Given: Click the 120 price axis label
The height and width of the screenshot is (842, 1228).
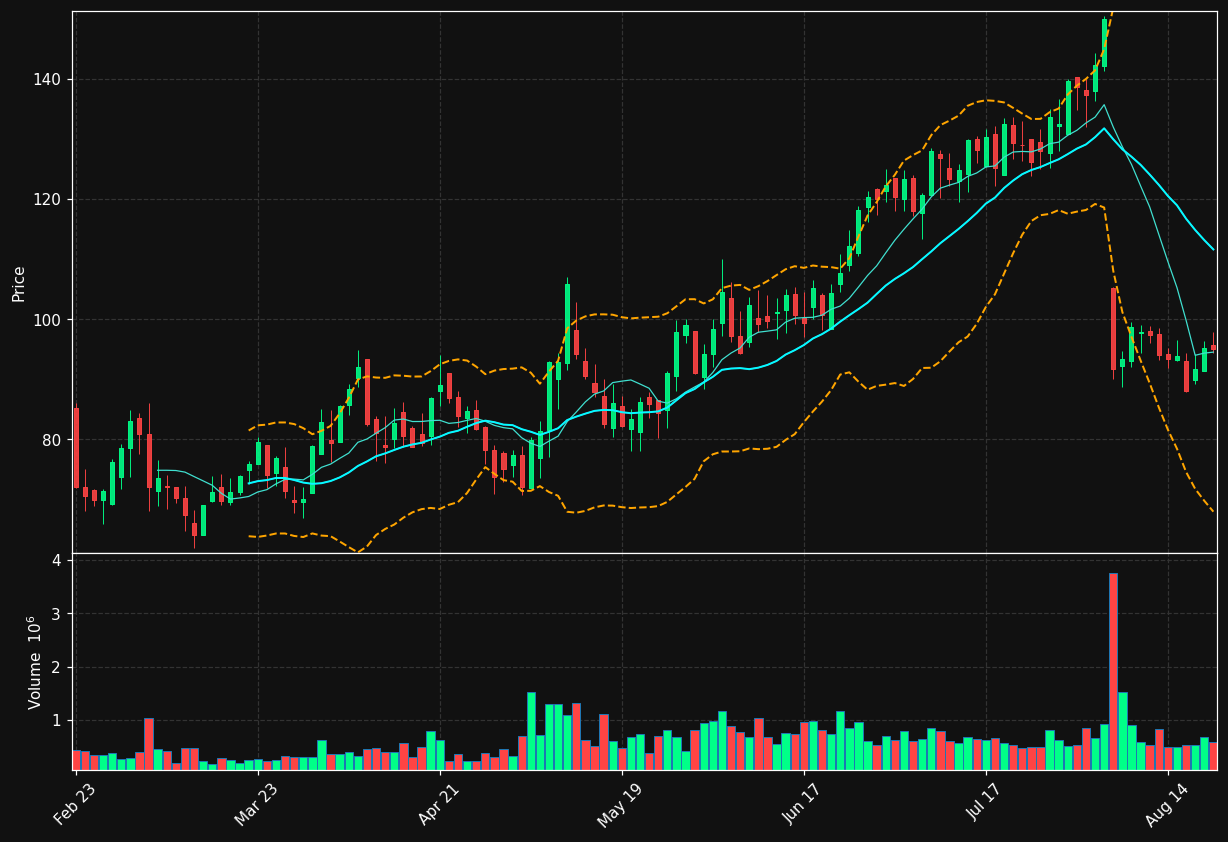Looking at the screenshot, I should pos(49,200).
